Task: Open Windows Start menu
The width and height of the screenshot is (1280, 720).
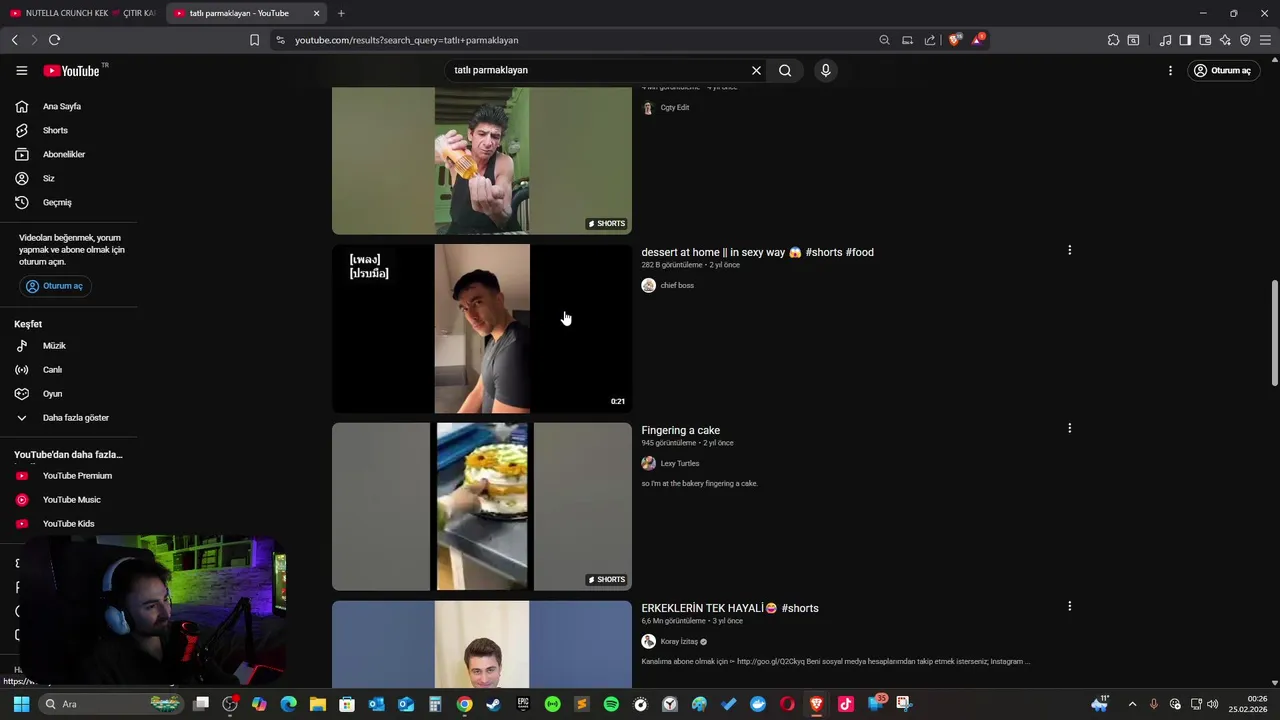Action: click(21, 704)
